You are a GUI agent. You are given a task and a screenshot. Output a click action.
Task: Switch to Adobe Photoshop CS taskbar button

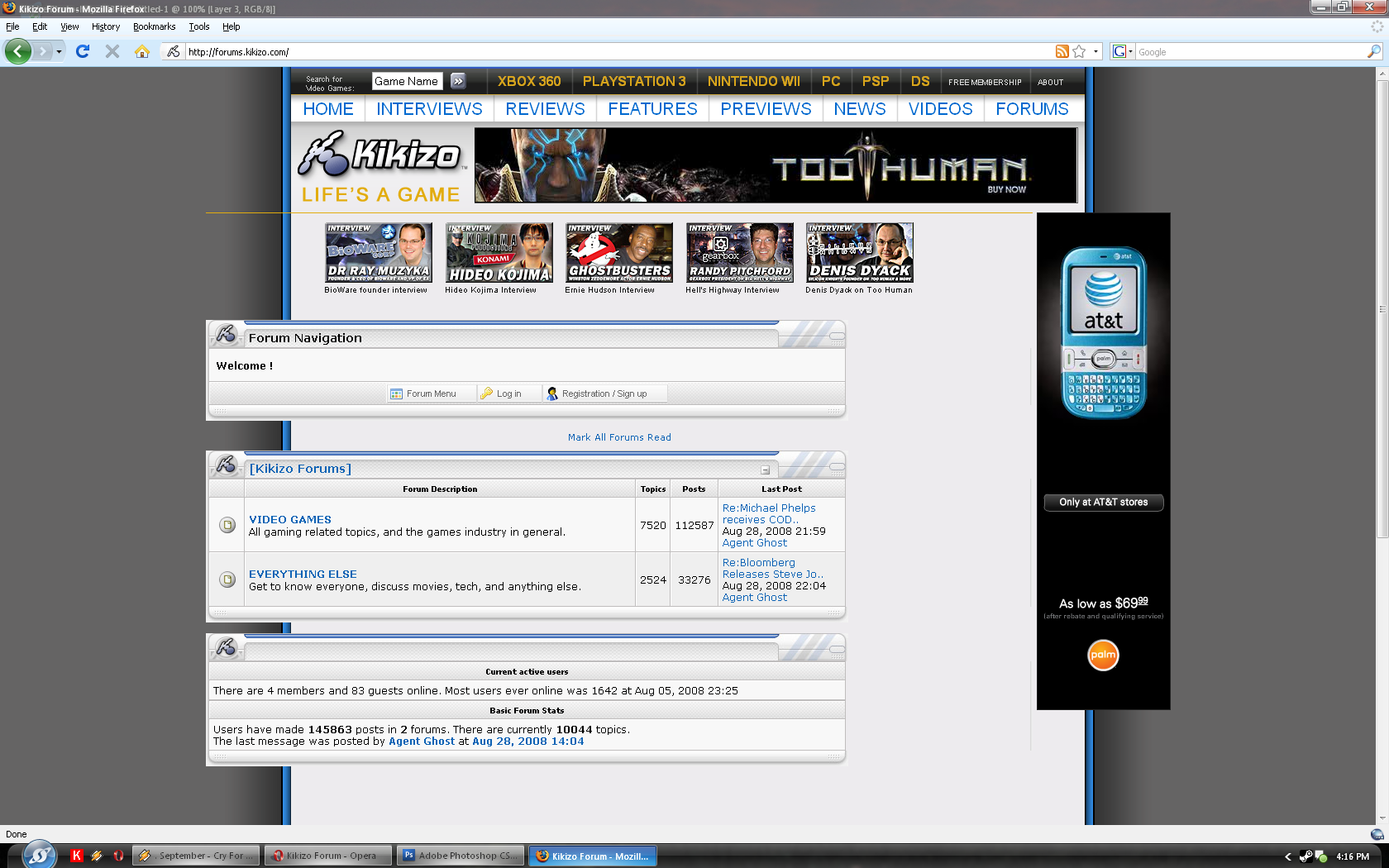(x=461, y=856)
